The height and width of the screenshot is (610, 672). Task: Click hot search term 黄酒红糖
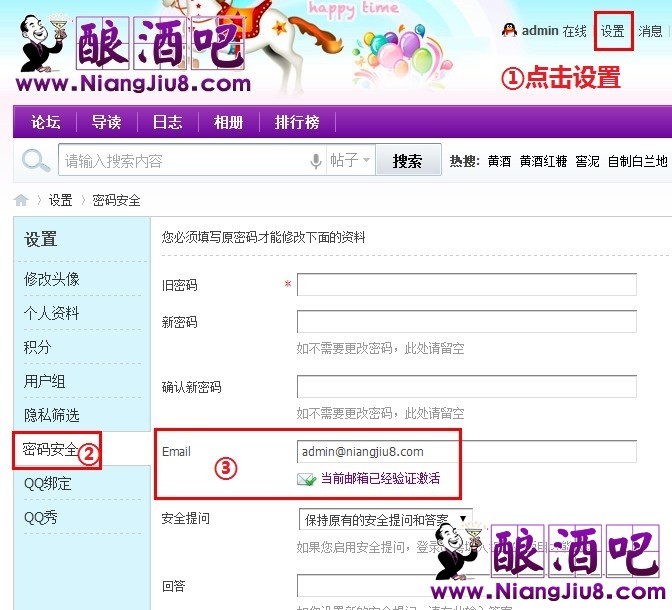point(543,161)
